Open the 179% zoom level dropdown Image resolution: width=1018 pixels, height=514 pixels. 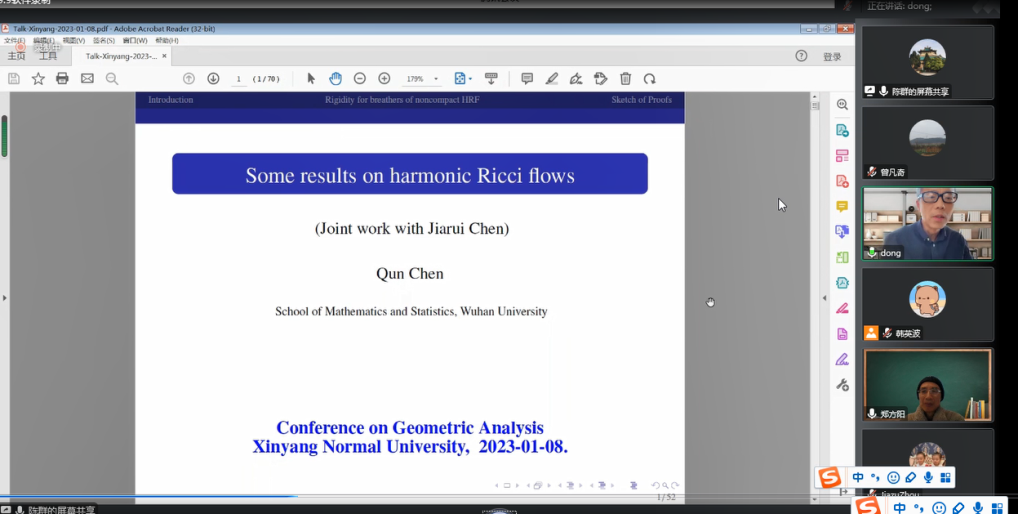point(423,79)
